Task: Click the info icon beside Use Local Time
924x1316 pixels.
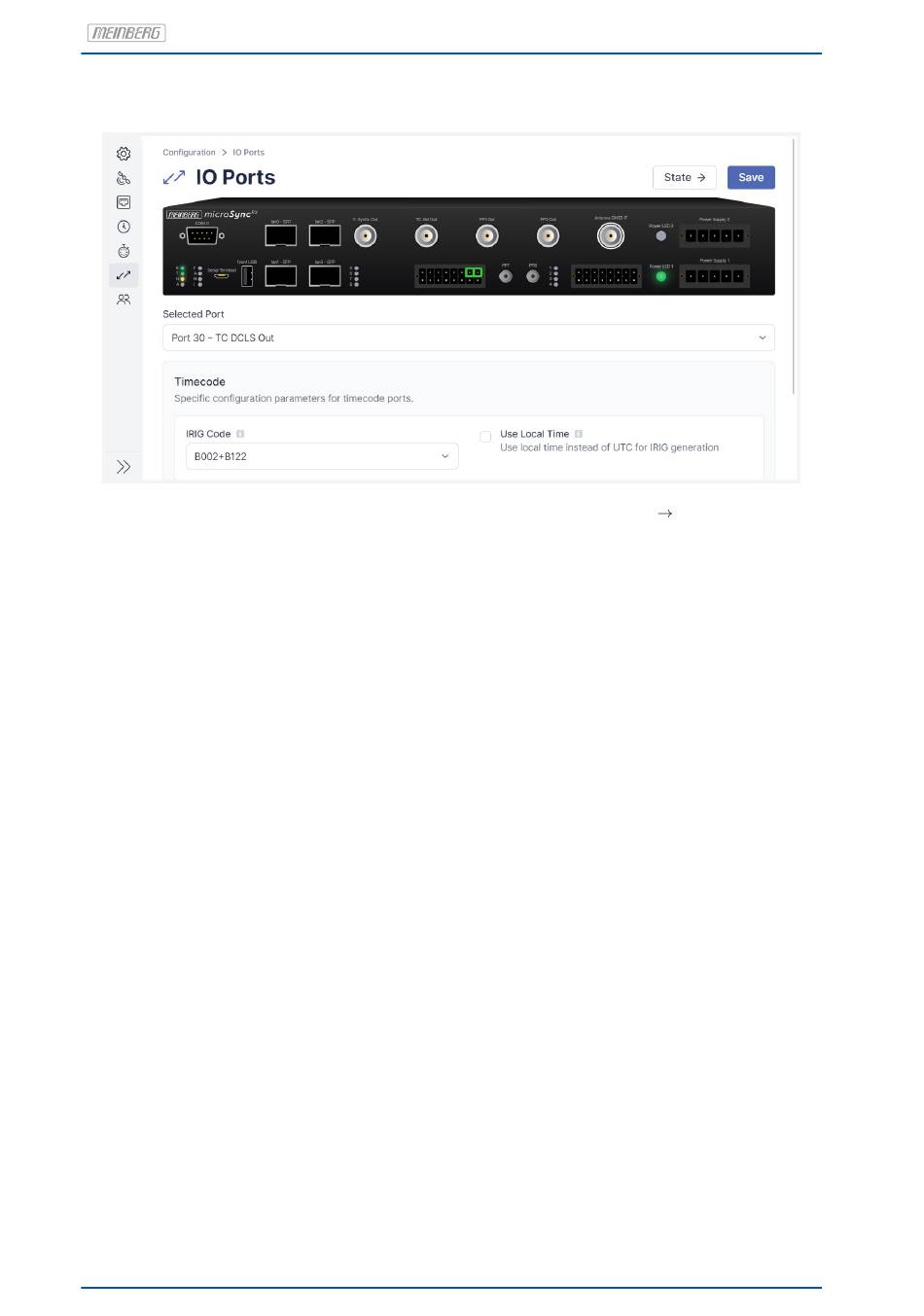Action: 579,434
